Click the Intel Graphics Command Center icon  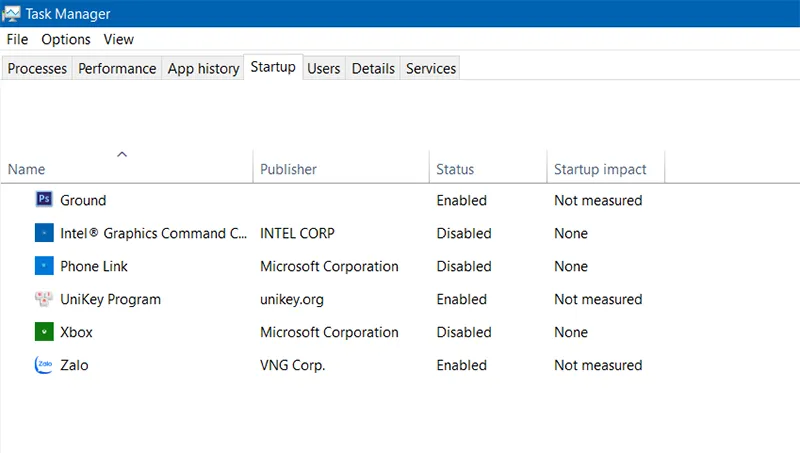click(x=44, y=233)
